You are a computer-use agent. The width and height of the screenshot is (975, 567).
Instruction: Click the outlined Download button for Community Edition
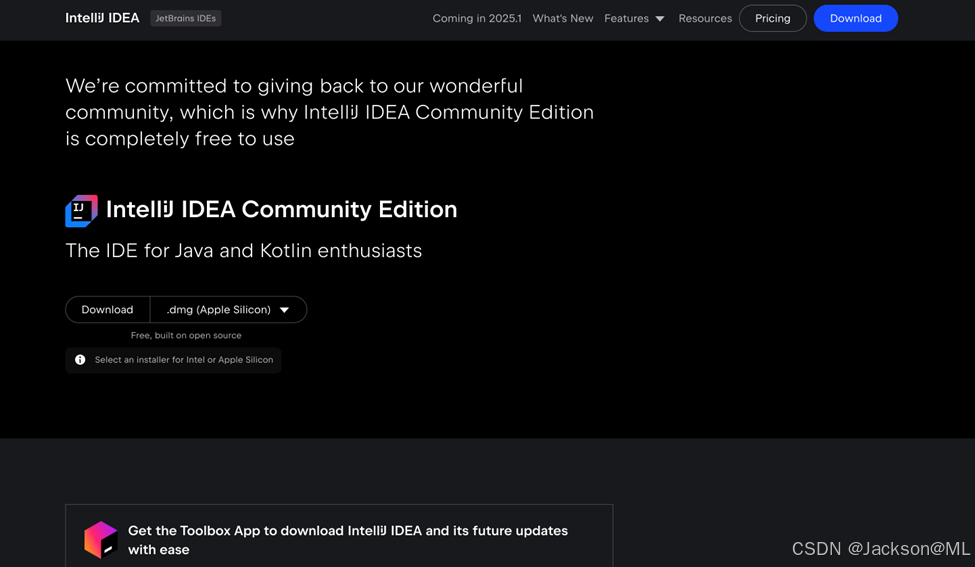pyautogui.click(x=107, y=310)
